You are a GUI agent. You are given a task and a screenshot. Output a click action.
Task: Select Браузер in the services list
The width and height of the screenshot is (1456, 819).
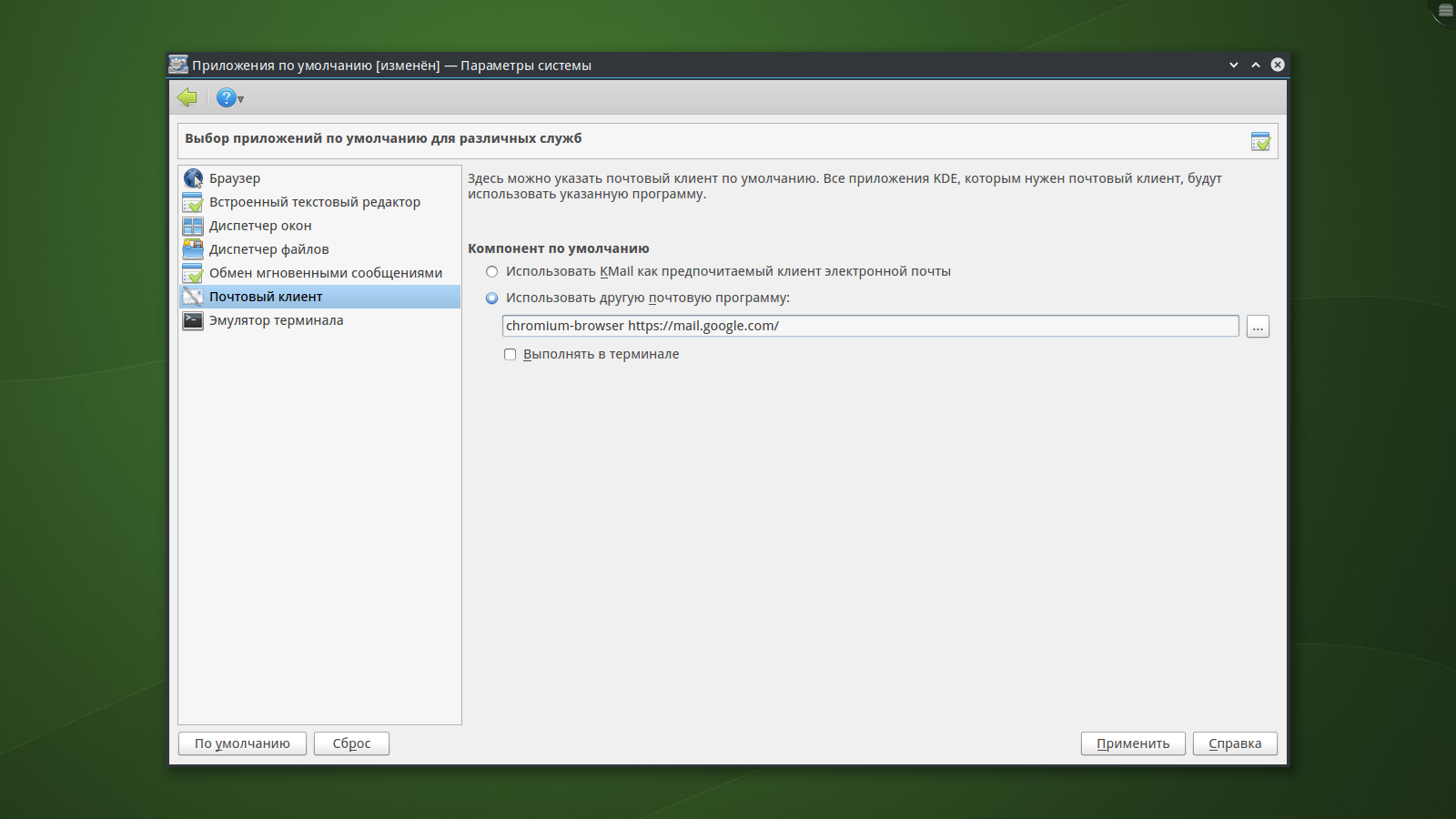pos(320,178)
